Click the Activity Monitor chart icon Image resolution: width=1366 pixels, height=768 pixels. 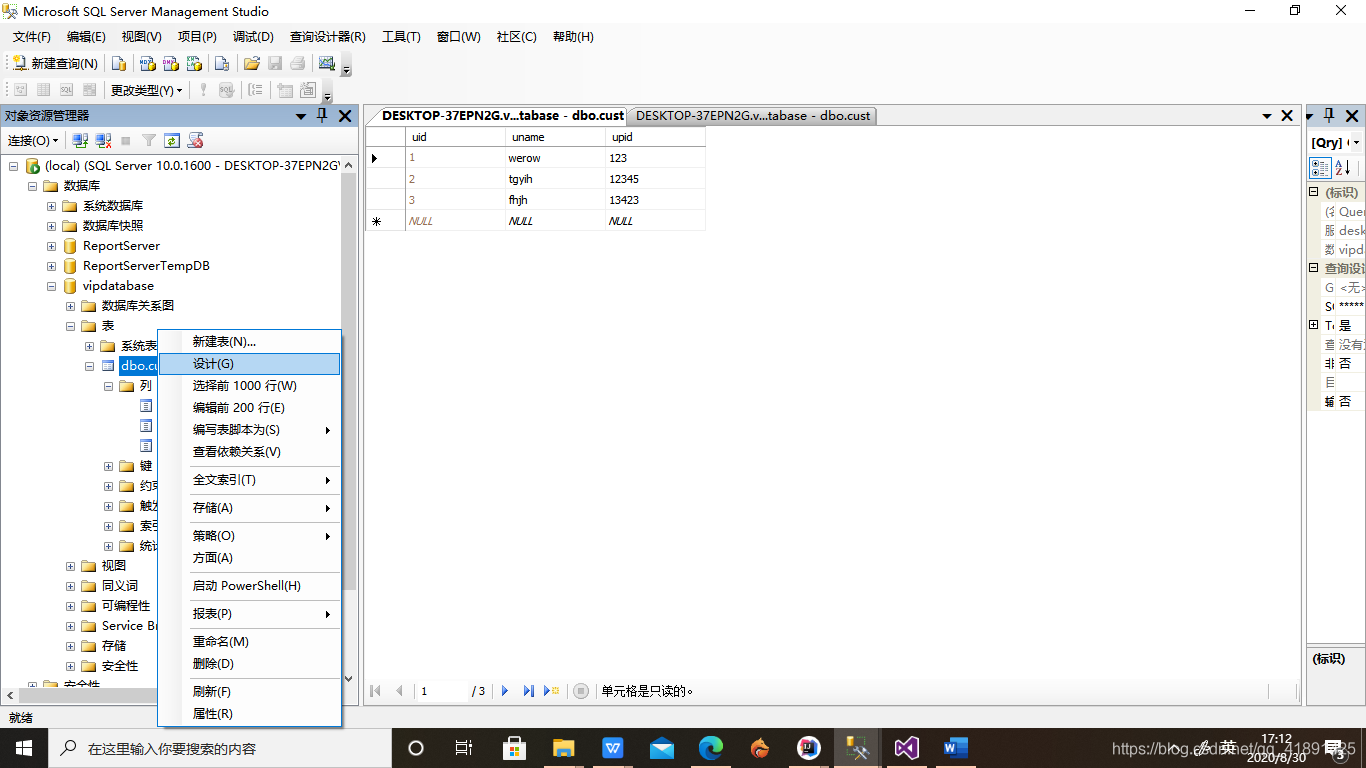(x=327, y=64)
